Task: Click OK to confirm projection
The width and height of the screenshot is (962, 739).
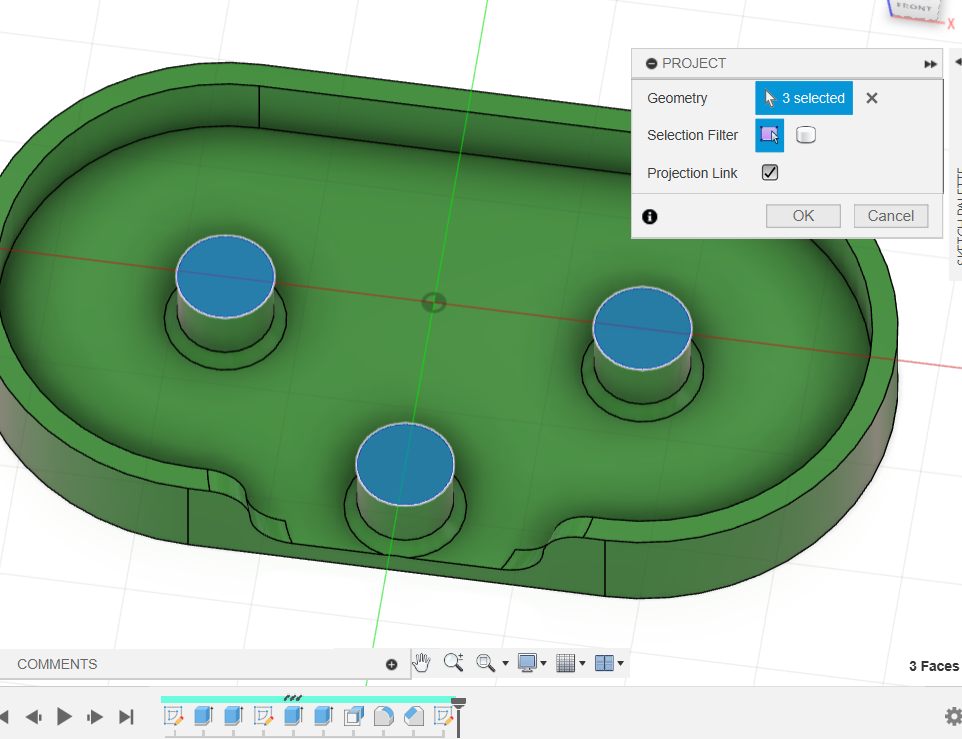Action: 803,216
